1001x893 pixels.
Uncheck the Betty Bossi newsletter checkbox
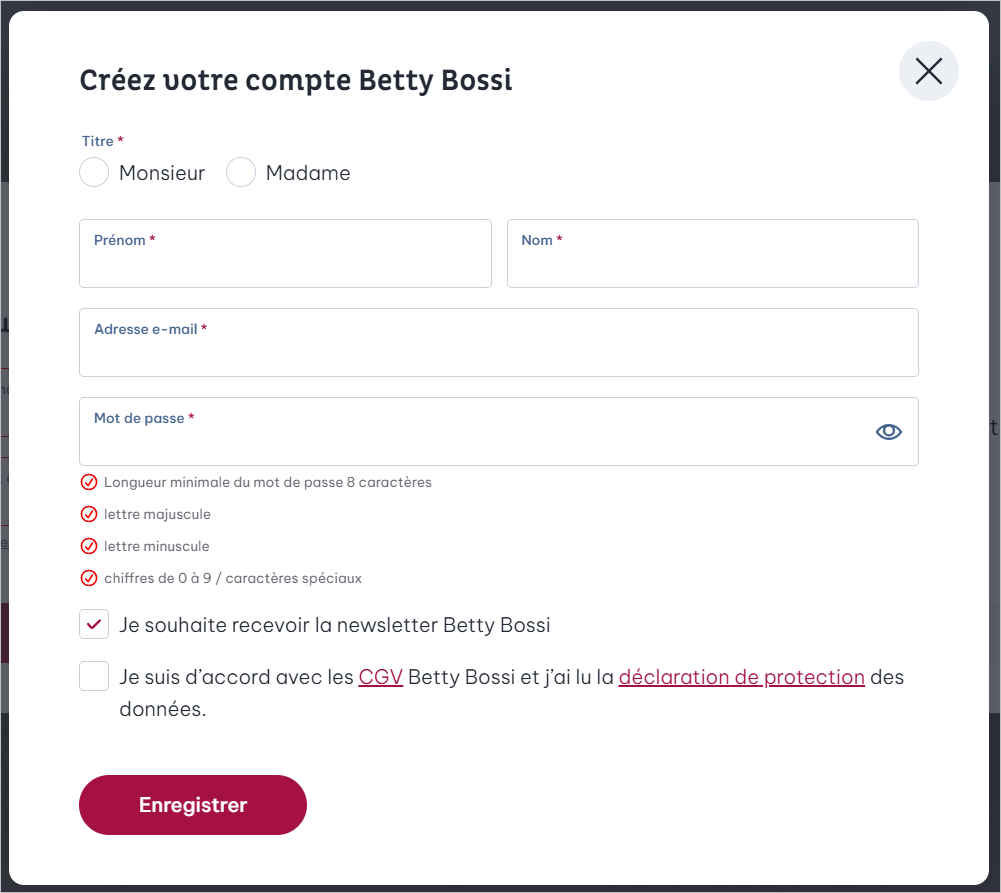[x=94, y=624]
